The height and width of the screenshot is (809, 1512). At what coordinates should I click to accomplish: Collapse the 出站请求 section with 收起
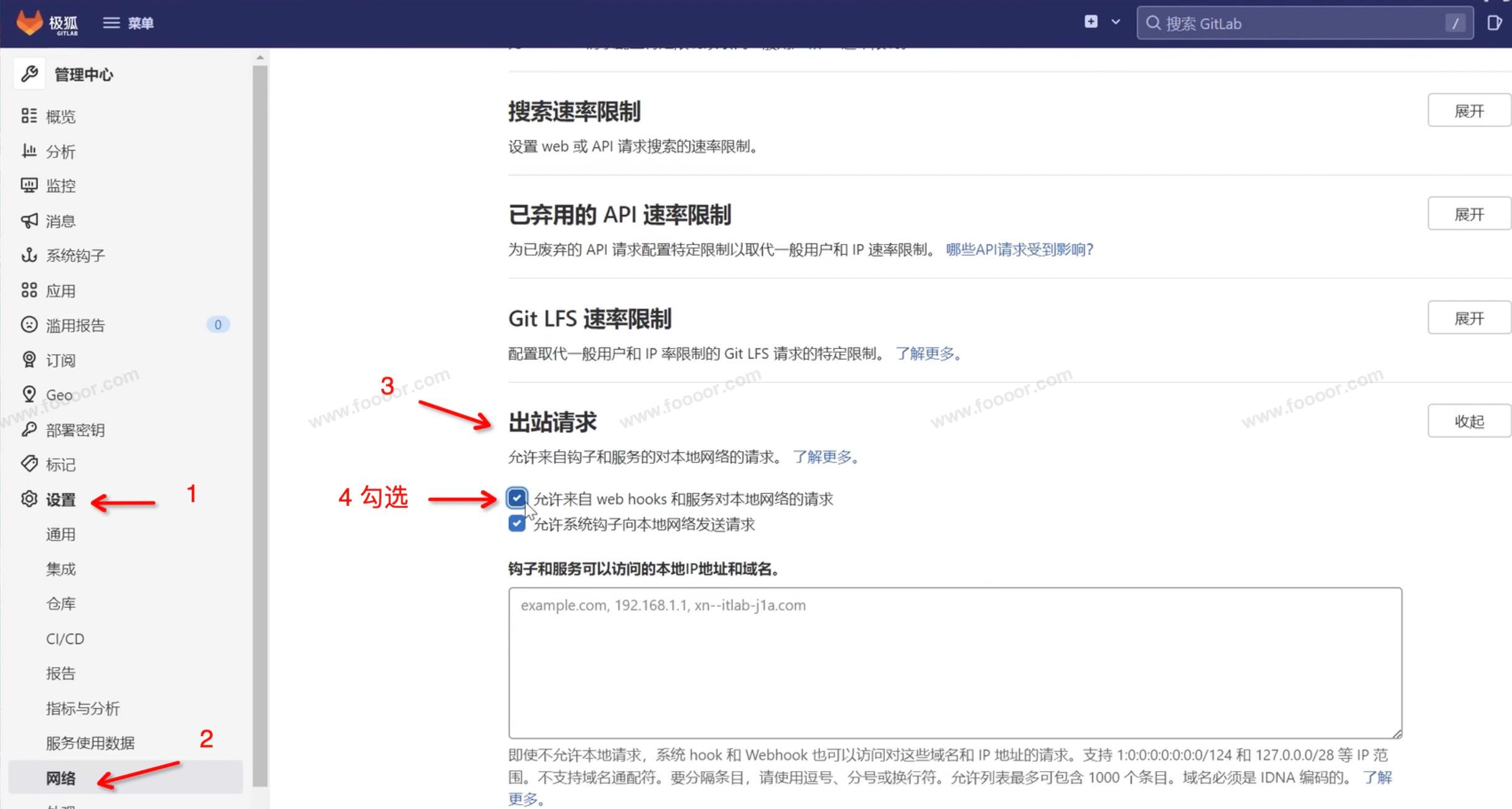(1468, 421)
